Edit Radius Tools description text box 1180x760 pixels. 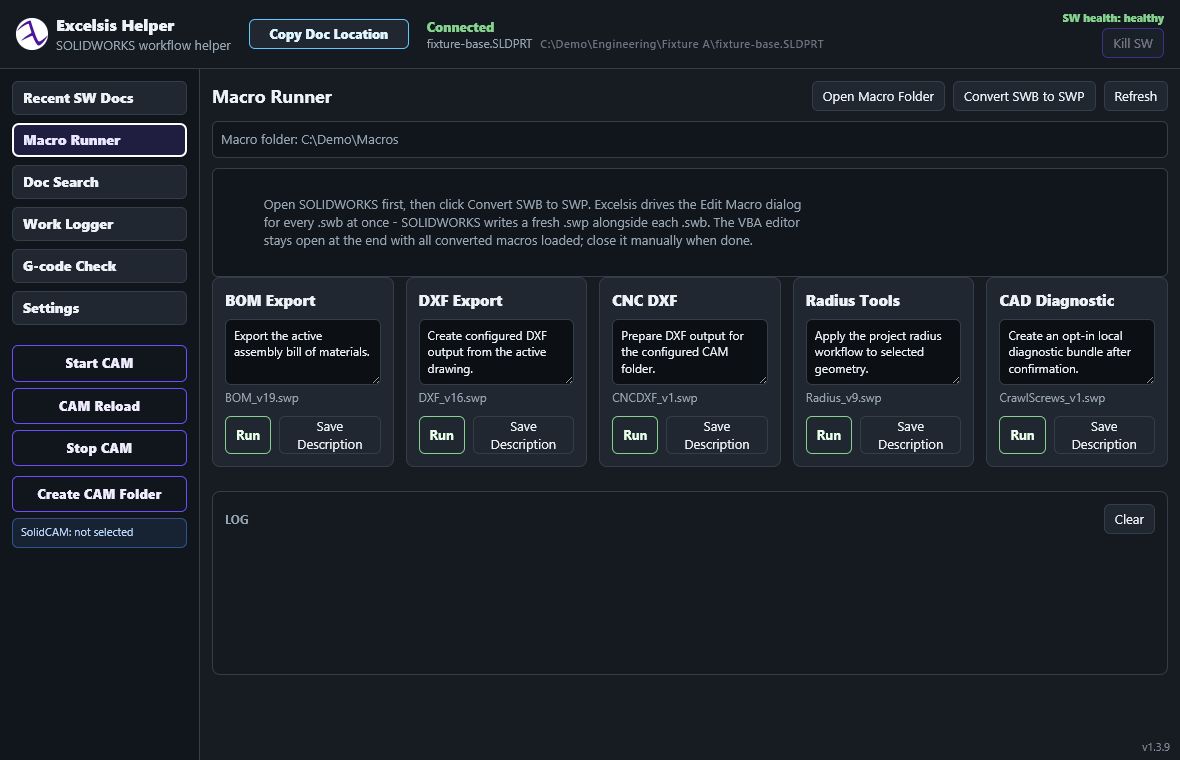[x=883, y=352]
